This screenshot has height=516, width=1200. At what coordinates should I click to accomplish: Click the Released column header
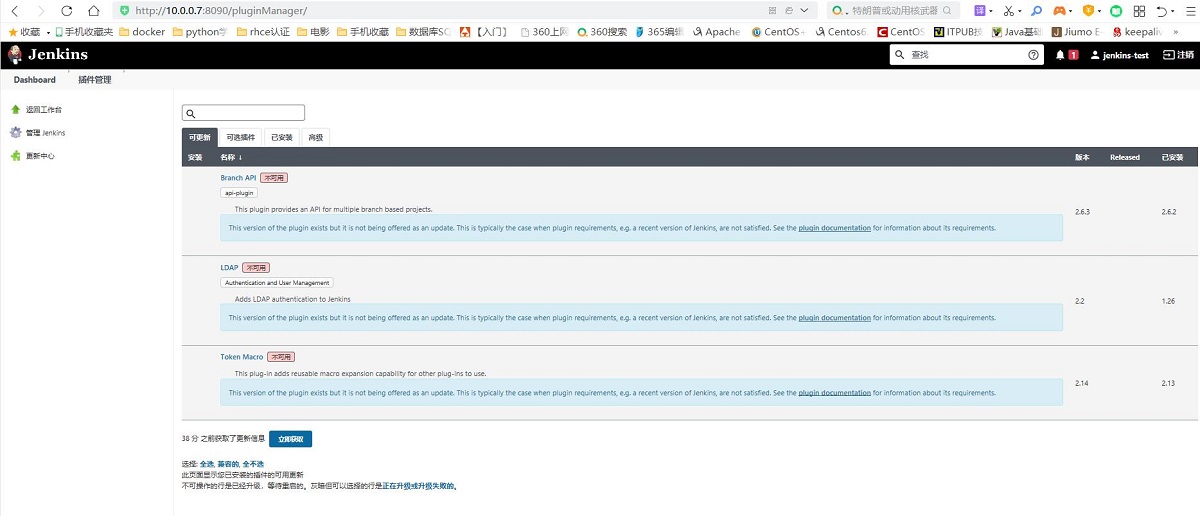point(1124,157)
